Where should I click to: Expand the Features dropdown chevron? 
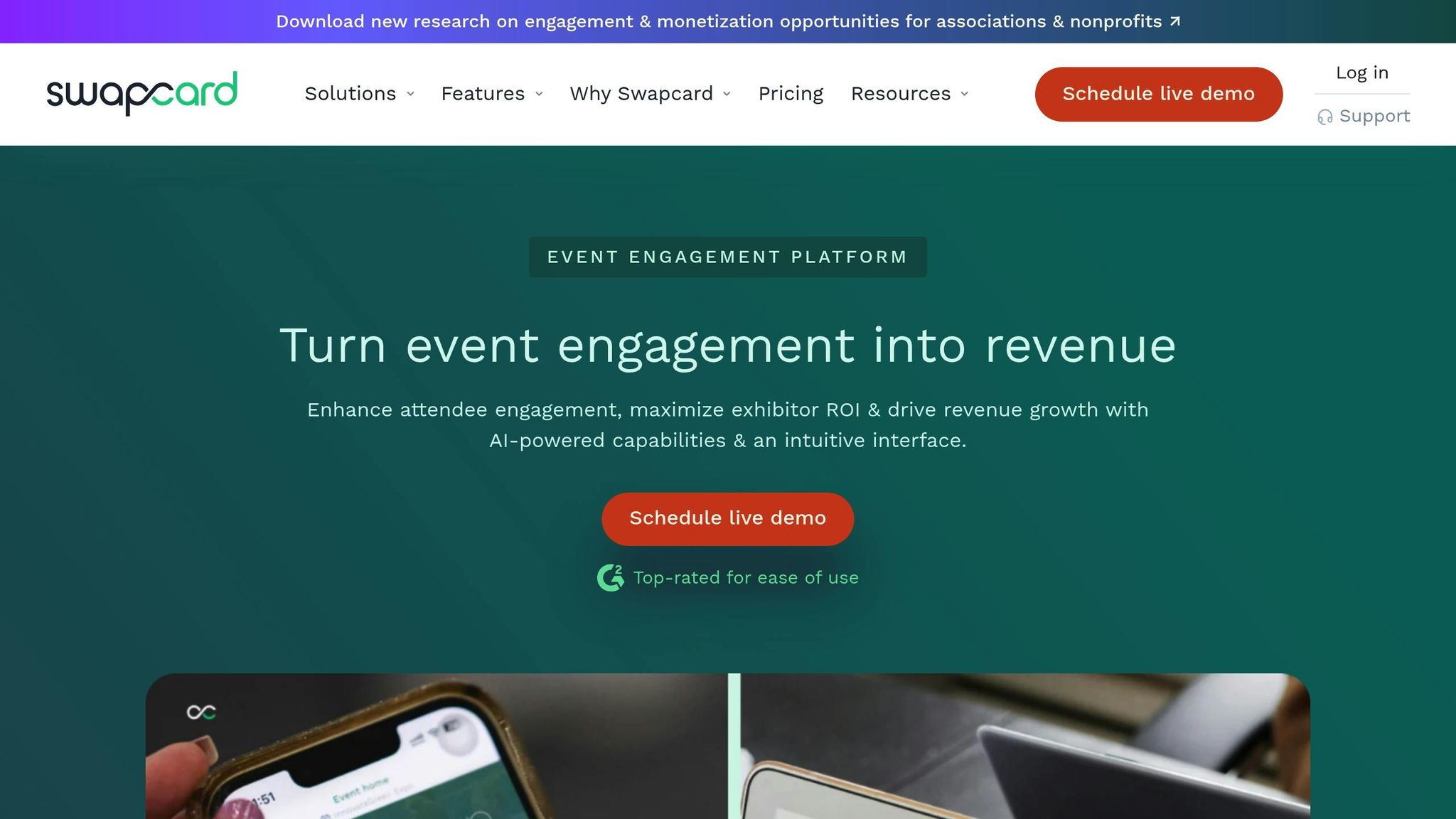click(539, 94)
